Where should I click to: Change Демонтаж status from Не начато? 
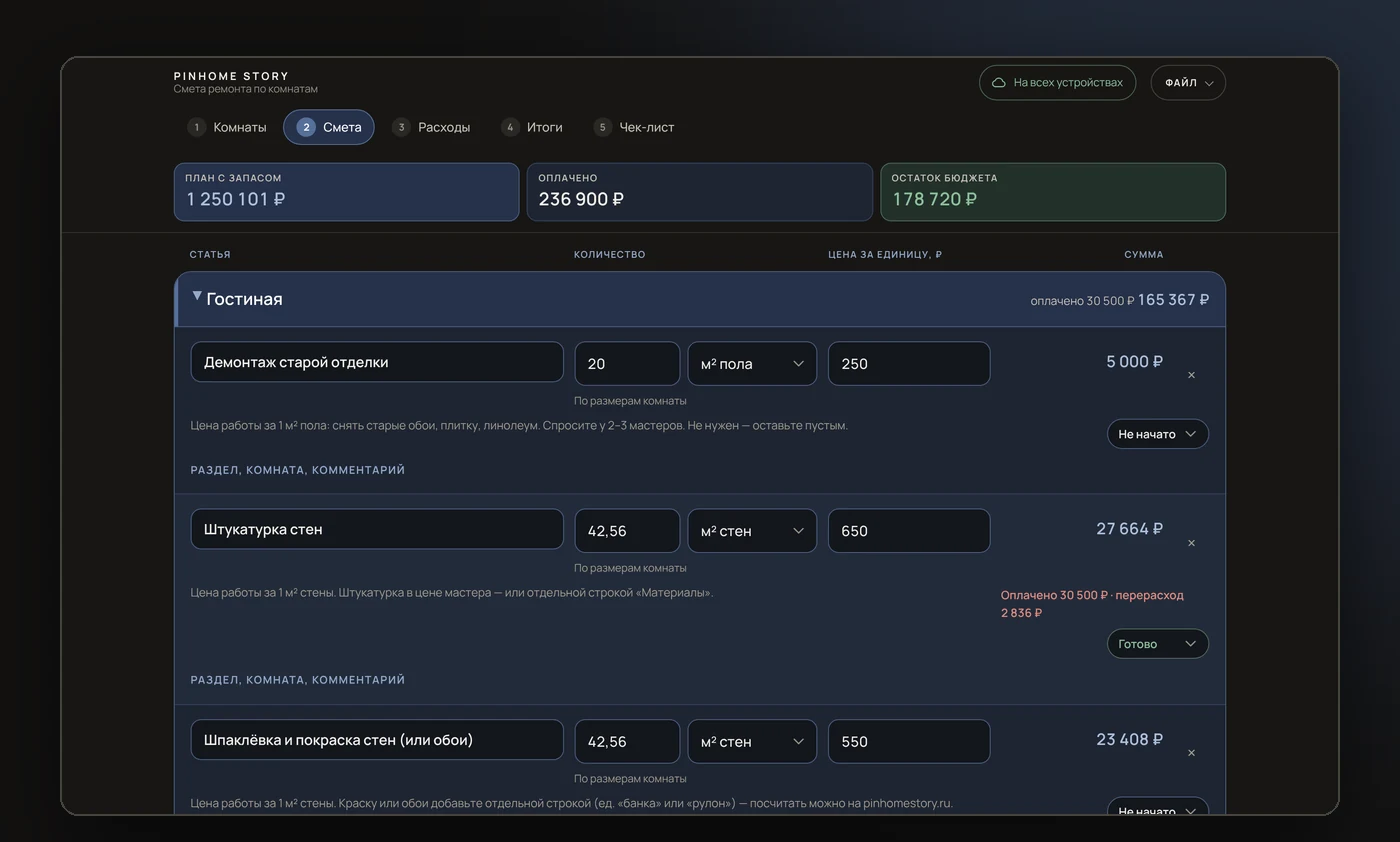[1157, 434]
